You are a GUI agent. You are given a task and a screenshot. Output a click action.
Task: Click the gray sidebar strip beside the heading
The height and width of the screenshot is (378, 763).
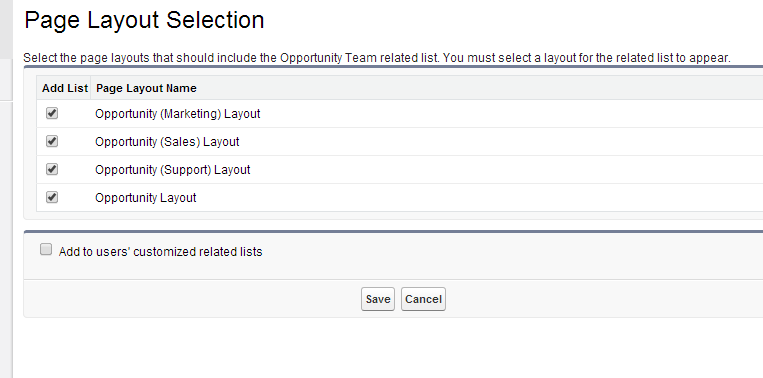coord(6,29)
